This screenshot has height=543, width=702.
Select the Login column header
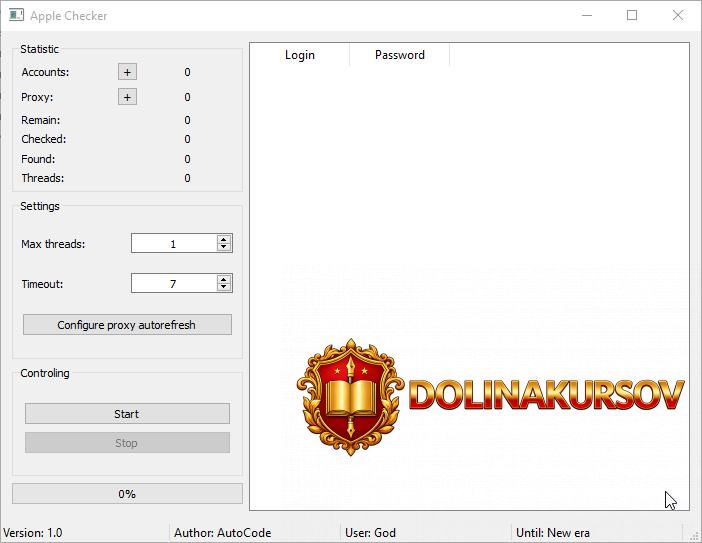tap(299, 55)
